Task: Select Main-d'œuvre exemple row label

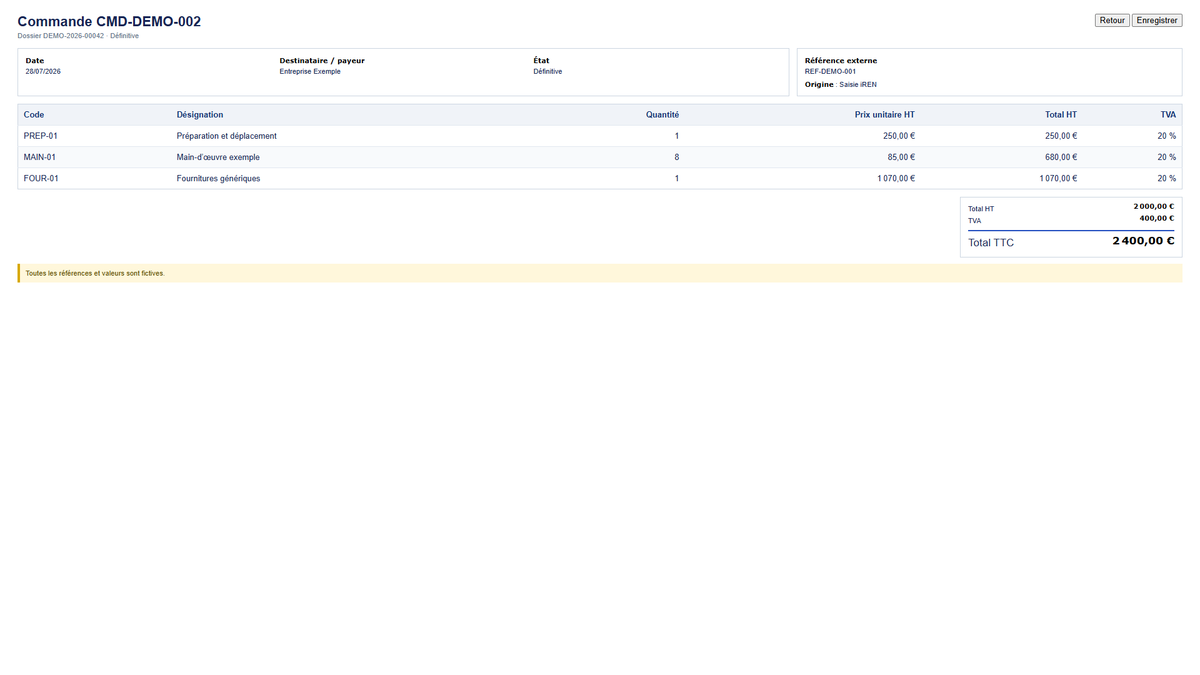Action: 218,157
